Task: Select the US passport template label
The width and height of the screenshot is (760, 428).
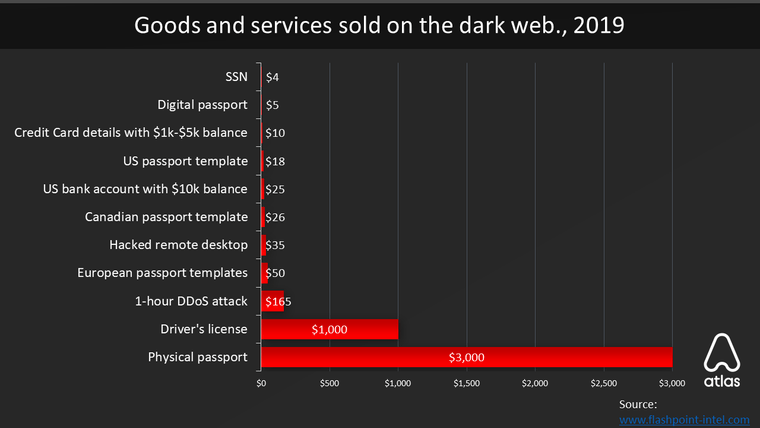Action: pyautogui.click(x=185, y=161)
